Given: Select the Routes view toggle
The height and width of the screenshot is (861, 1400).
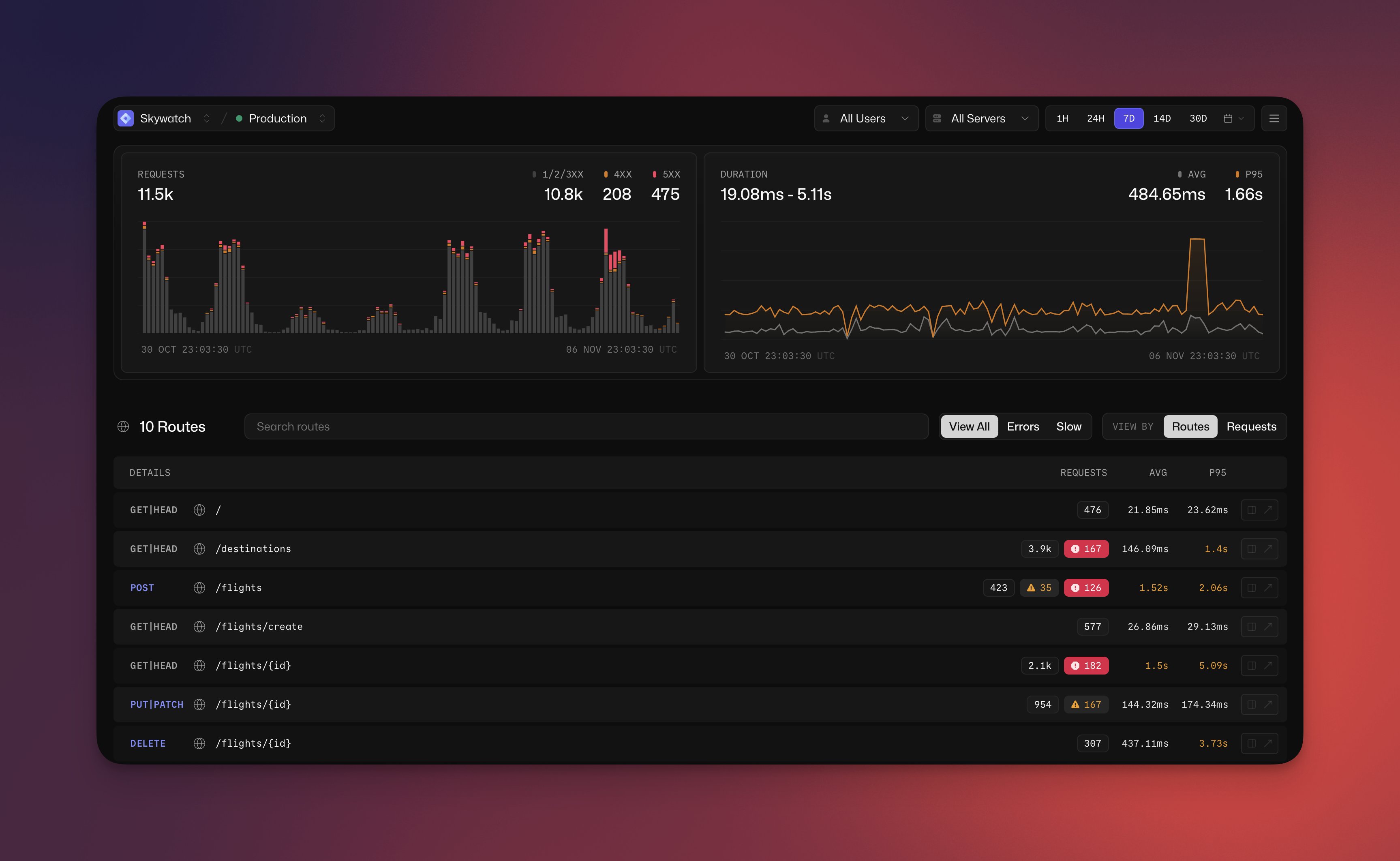Looking at the screenshot, I should (1190, 426).
